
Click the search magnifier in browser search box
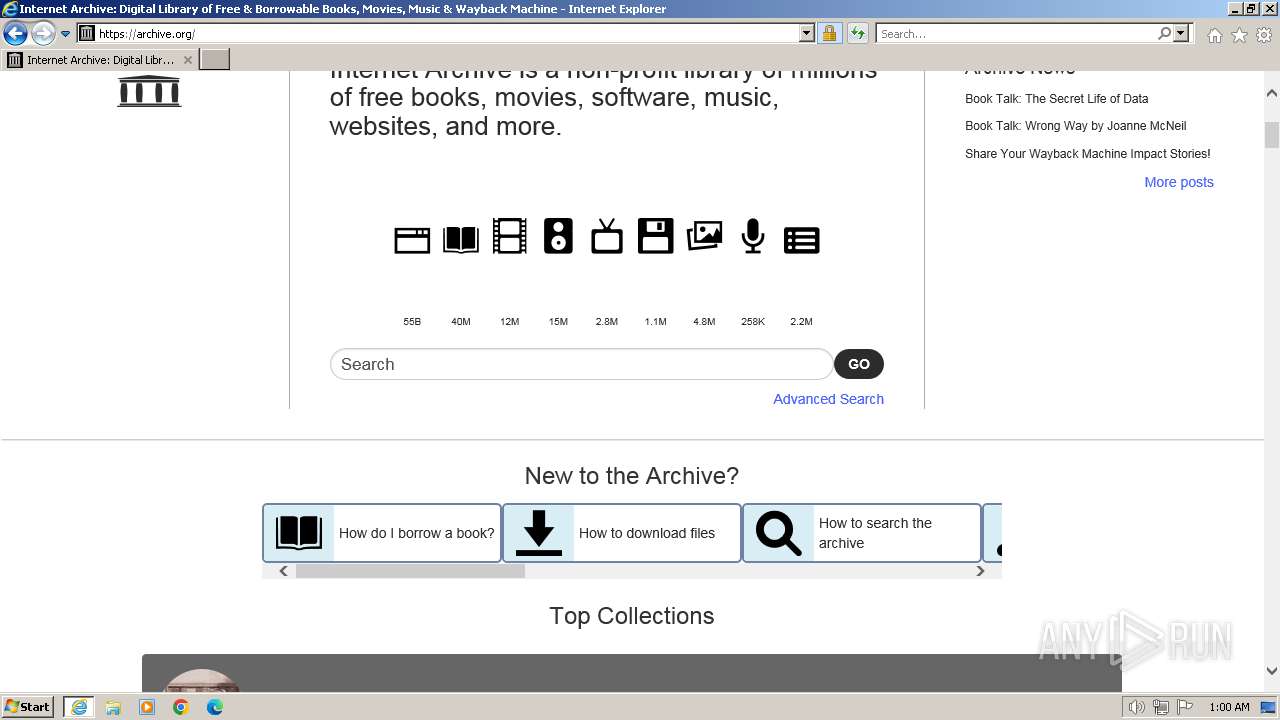[1164, 33]
